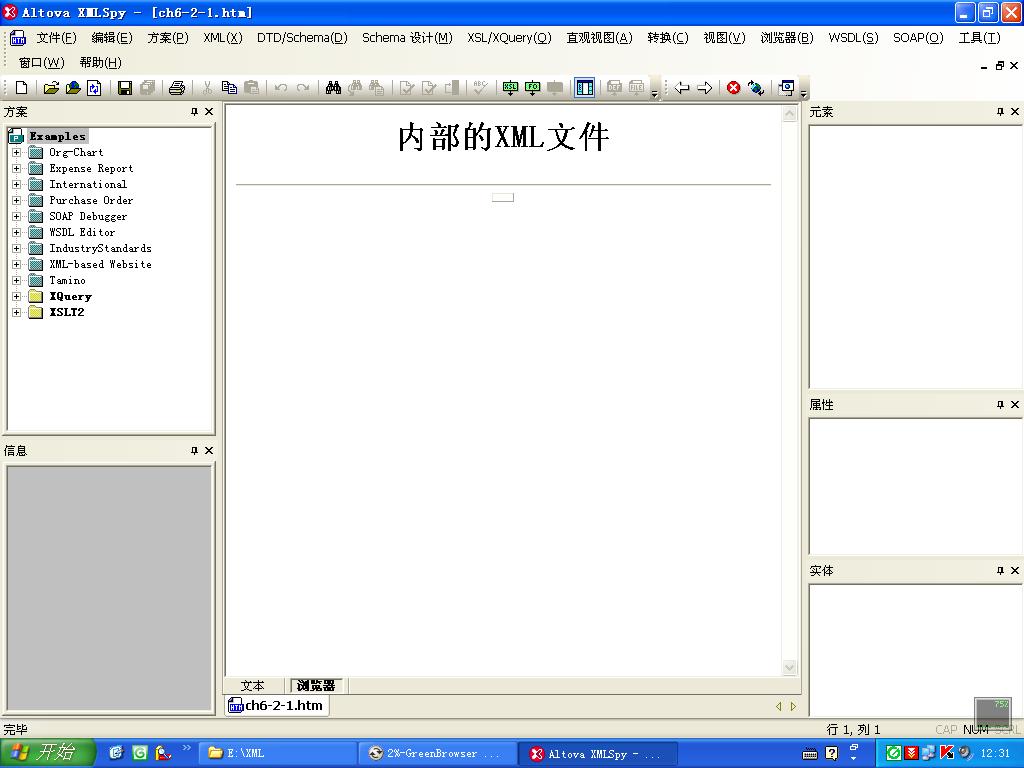The width and height of the screenshot is (1024, 768).
Task: Click the 开始 Start button
Action: [47, 753]
